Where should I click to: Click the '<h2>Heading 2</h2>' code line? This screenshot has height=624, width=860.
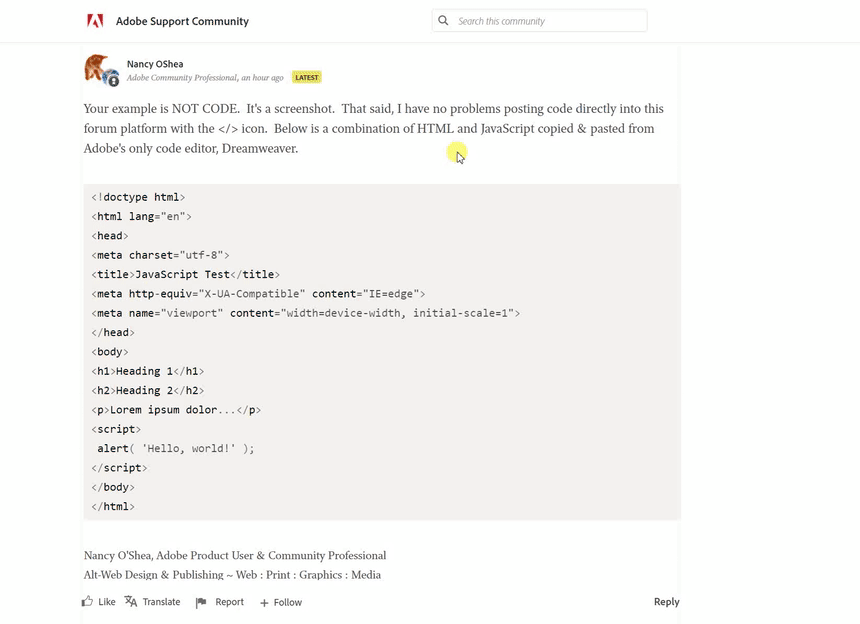coord(148,390)
